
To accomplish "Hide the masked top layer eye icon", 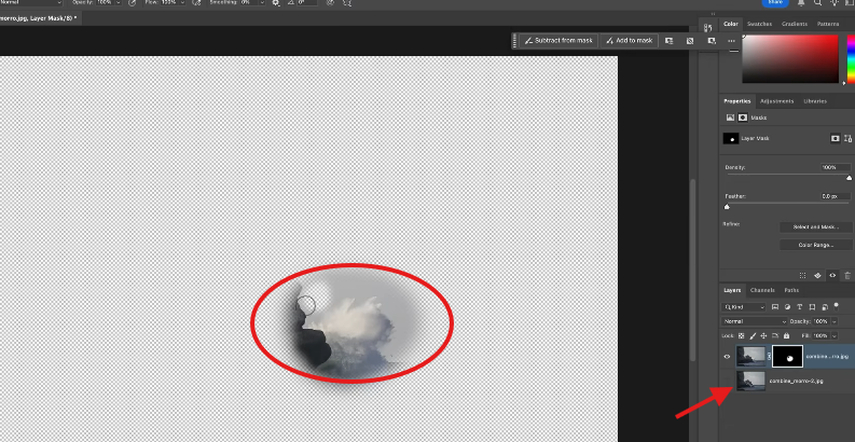I will click(727, 356).
